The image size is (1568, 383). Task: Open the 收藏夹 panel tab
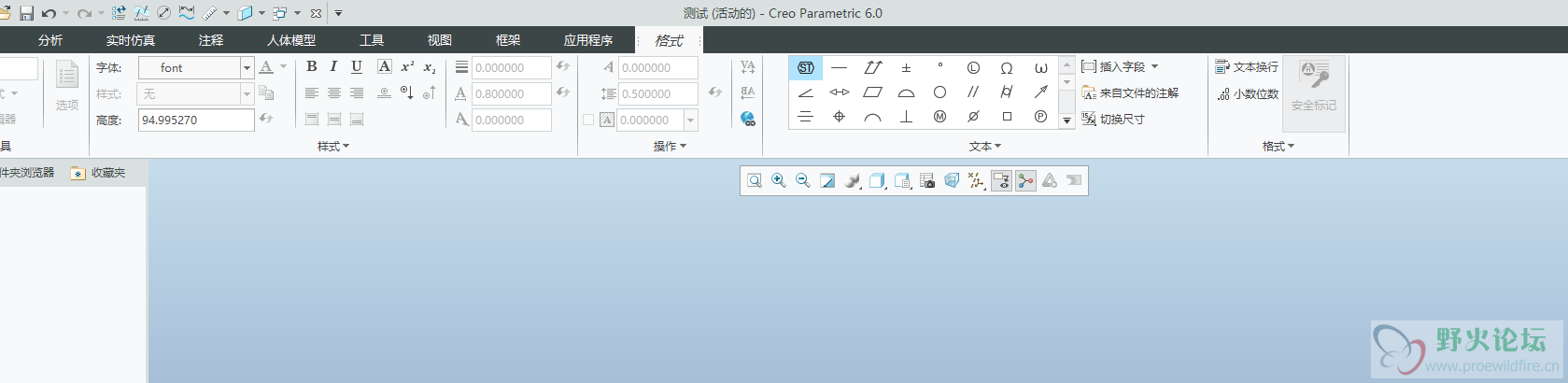[x=98, y=173]
